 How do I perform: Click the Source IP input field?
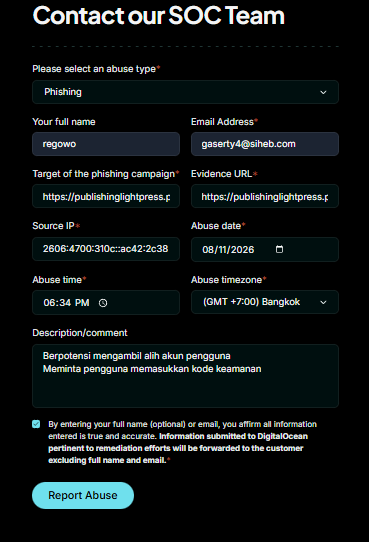click(x=106, y=249)
